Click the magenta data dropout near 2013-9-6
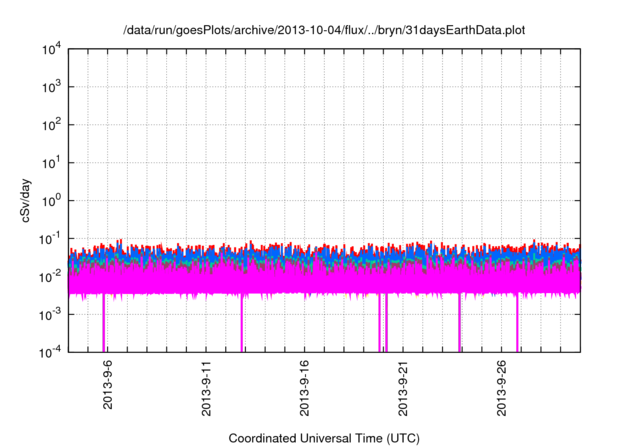Screen dimensions: 640x448 pyautogui.click(x=104, y=322)
